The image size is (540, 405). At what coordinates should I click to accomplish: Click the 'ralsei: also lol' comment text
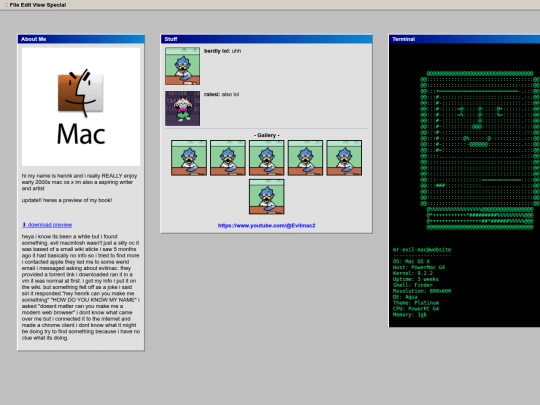coord(221,94)
